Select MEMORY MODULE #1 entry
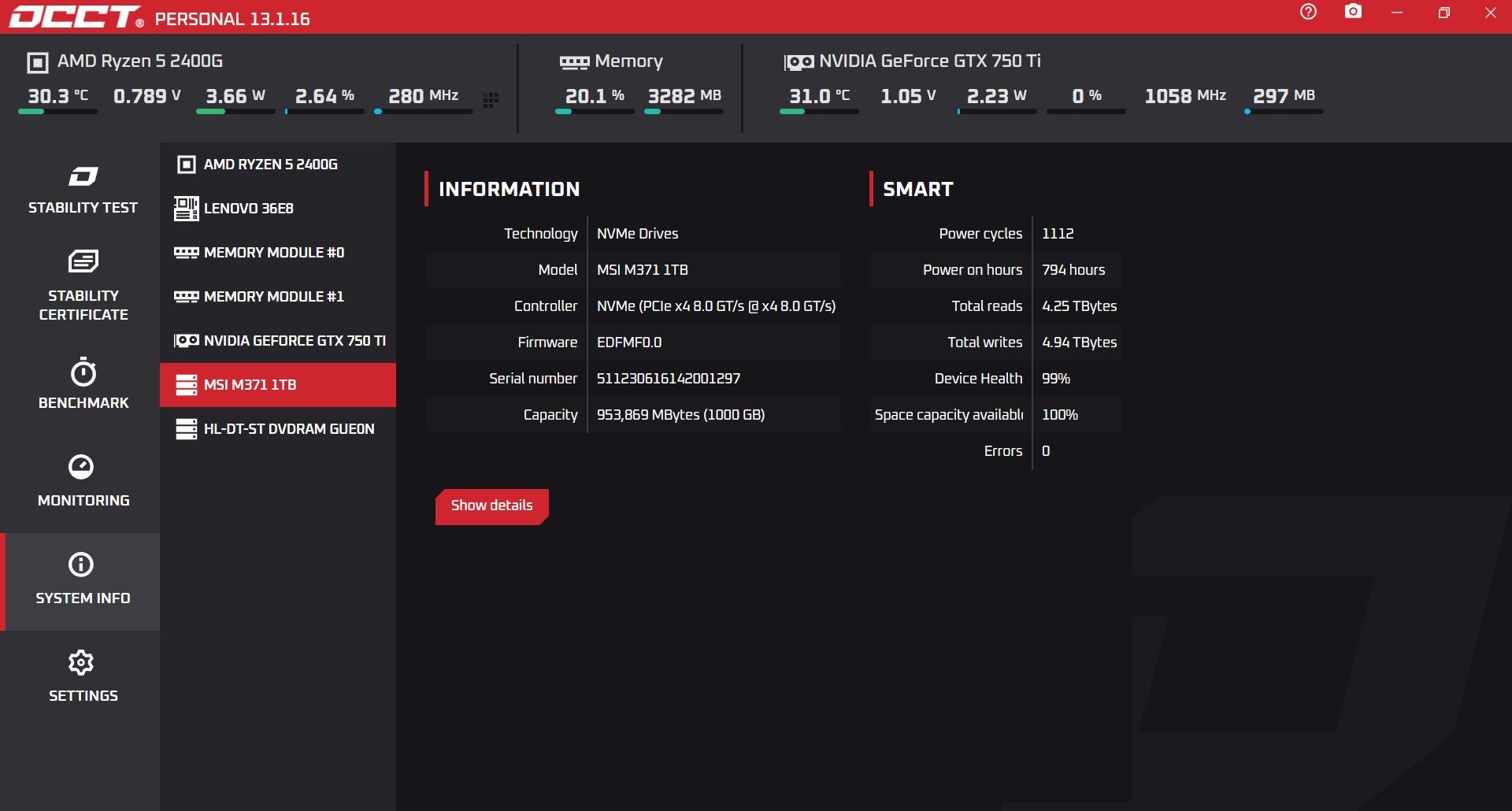Viewport: 1512px width, 811px height. pos(278,297)
